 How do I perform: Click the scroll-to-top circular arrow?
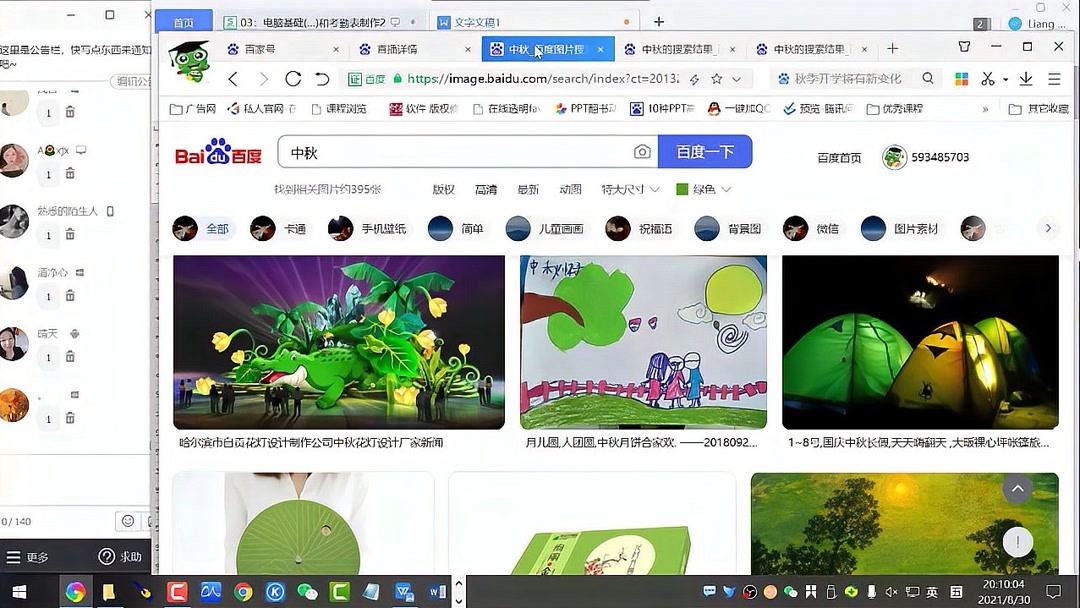1017,488
